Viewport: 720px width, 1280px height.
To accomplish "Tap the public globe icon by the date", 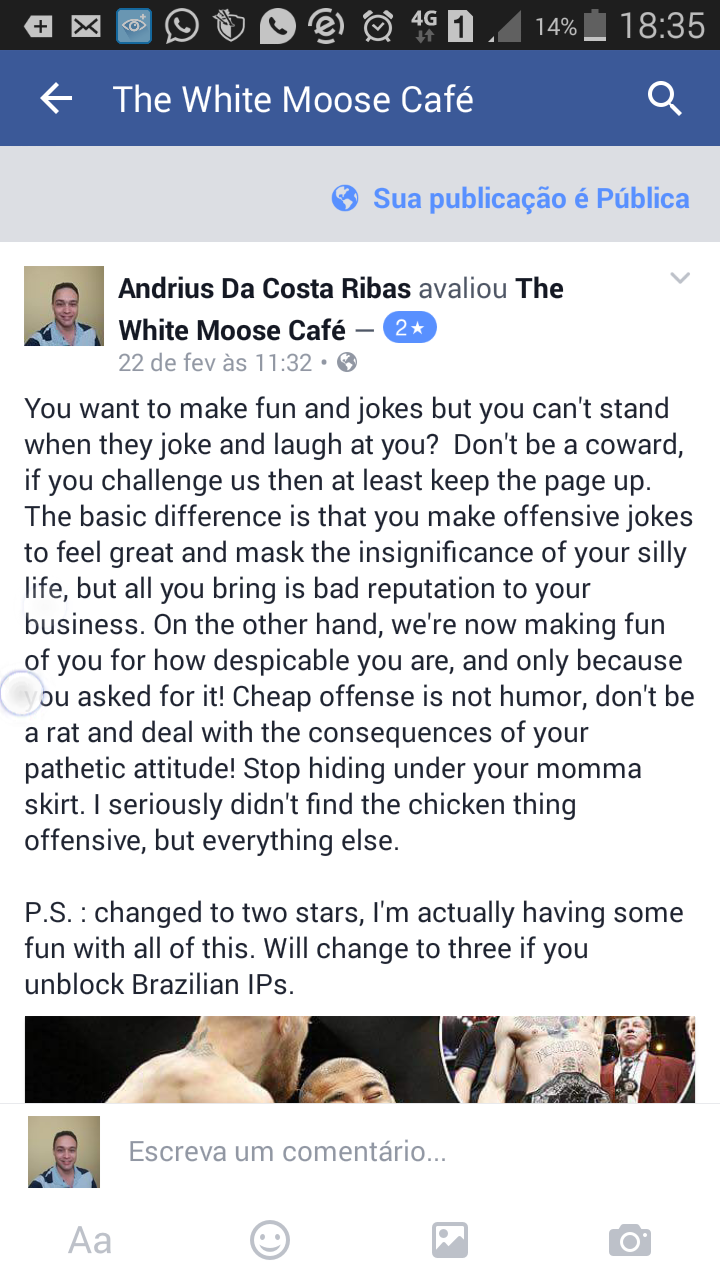I will point(347,362).
